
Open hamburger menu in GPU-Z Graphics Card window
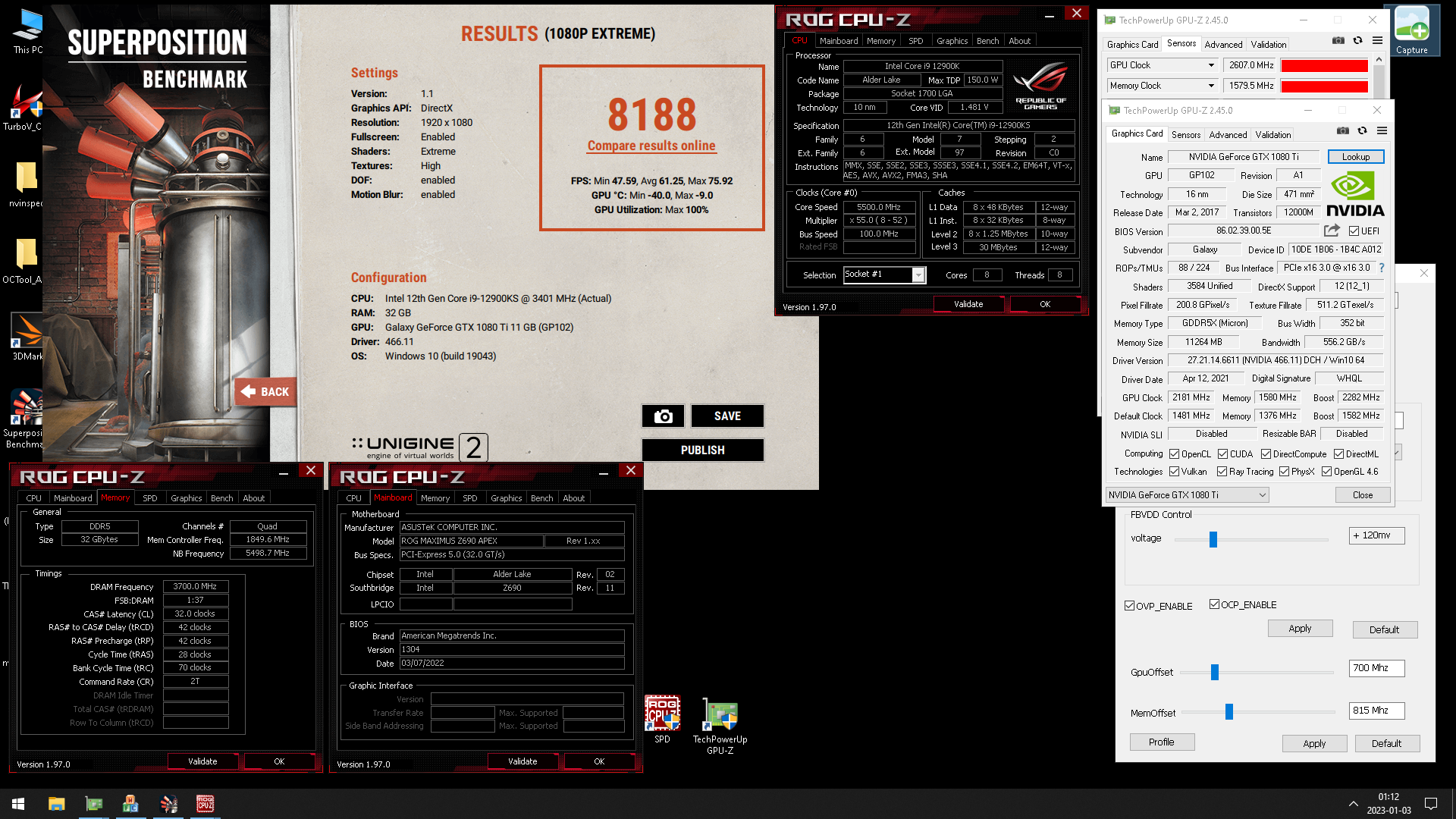[x=1382, y=130]
